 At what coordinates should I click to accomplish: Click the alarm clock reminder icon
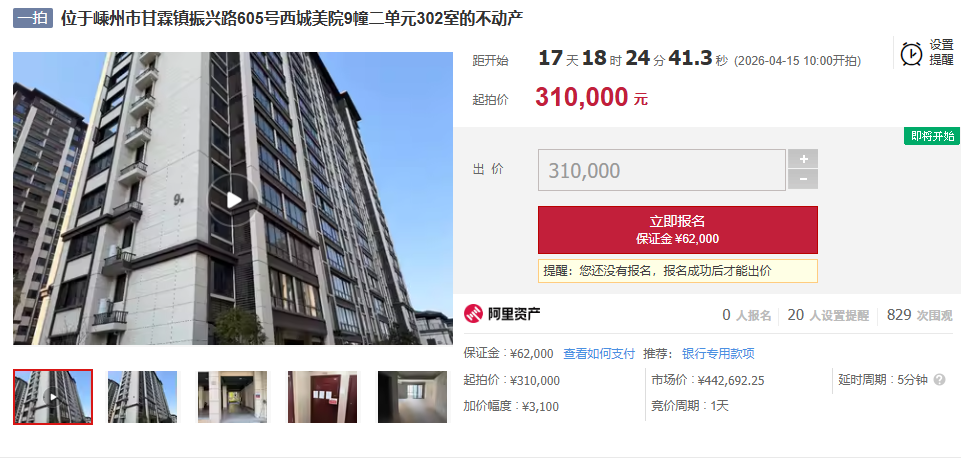[911, 53]
